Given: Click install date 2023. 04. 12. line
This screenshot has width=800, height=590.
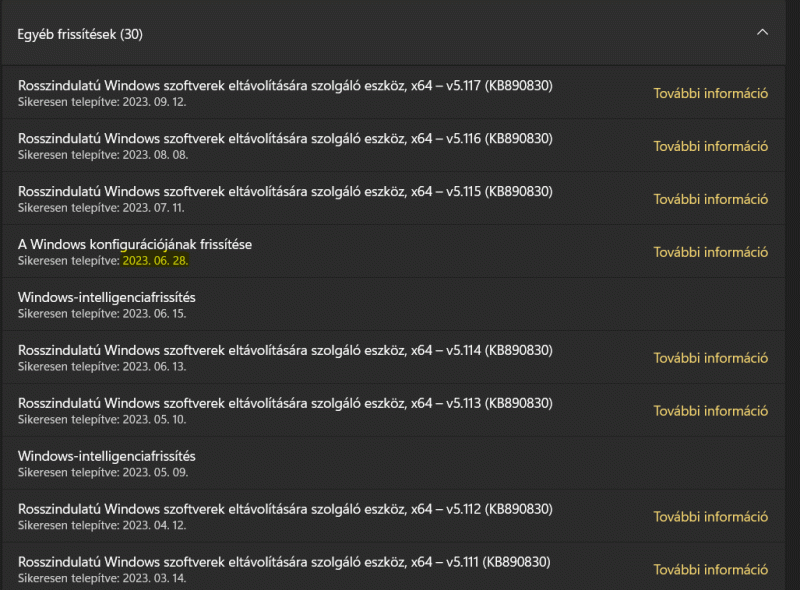Looking at the screenshot, I should point(102,526).
